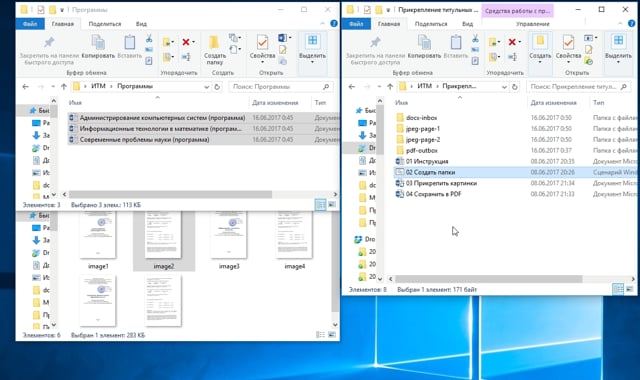The width and height of the screenshot is (640, 380).
Task: Click search field Поиск: Программы
Action: click(281, 87)
